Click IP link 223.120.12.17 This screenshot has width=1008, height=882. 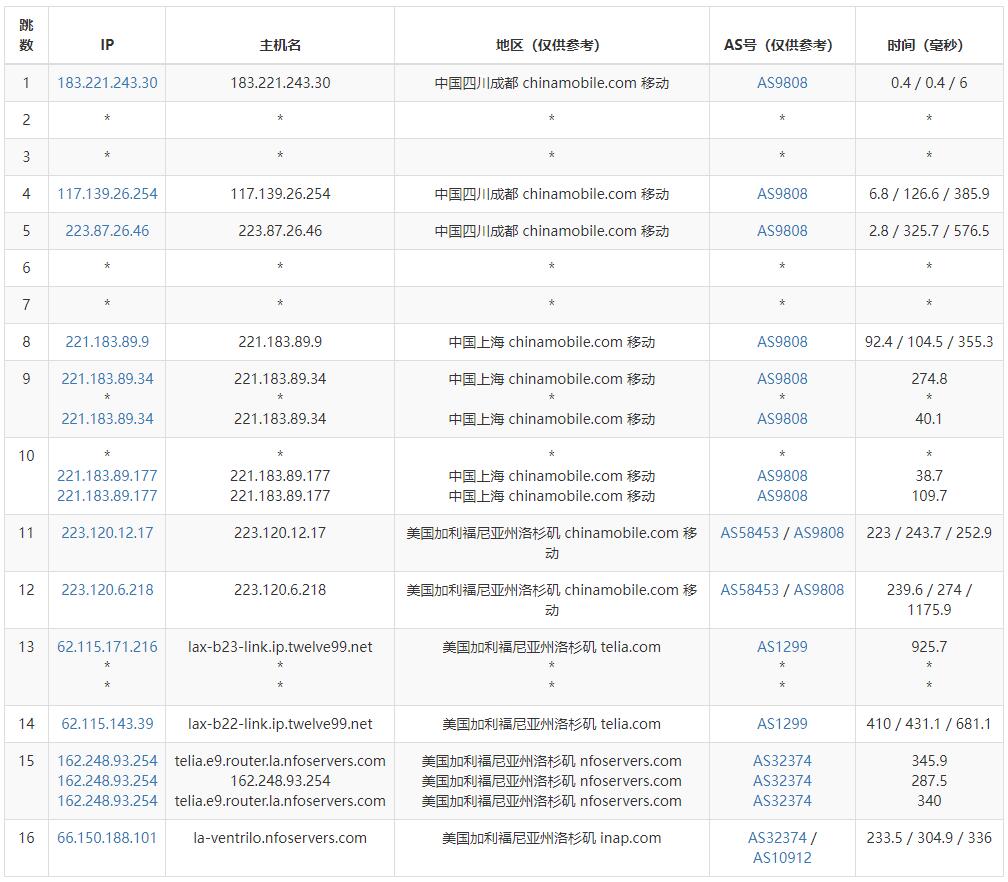[107, 533]
